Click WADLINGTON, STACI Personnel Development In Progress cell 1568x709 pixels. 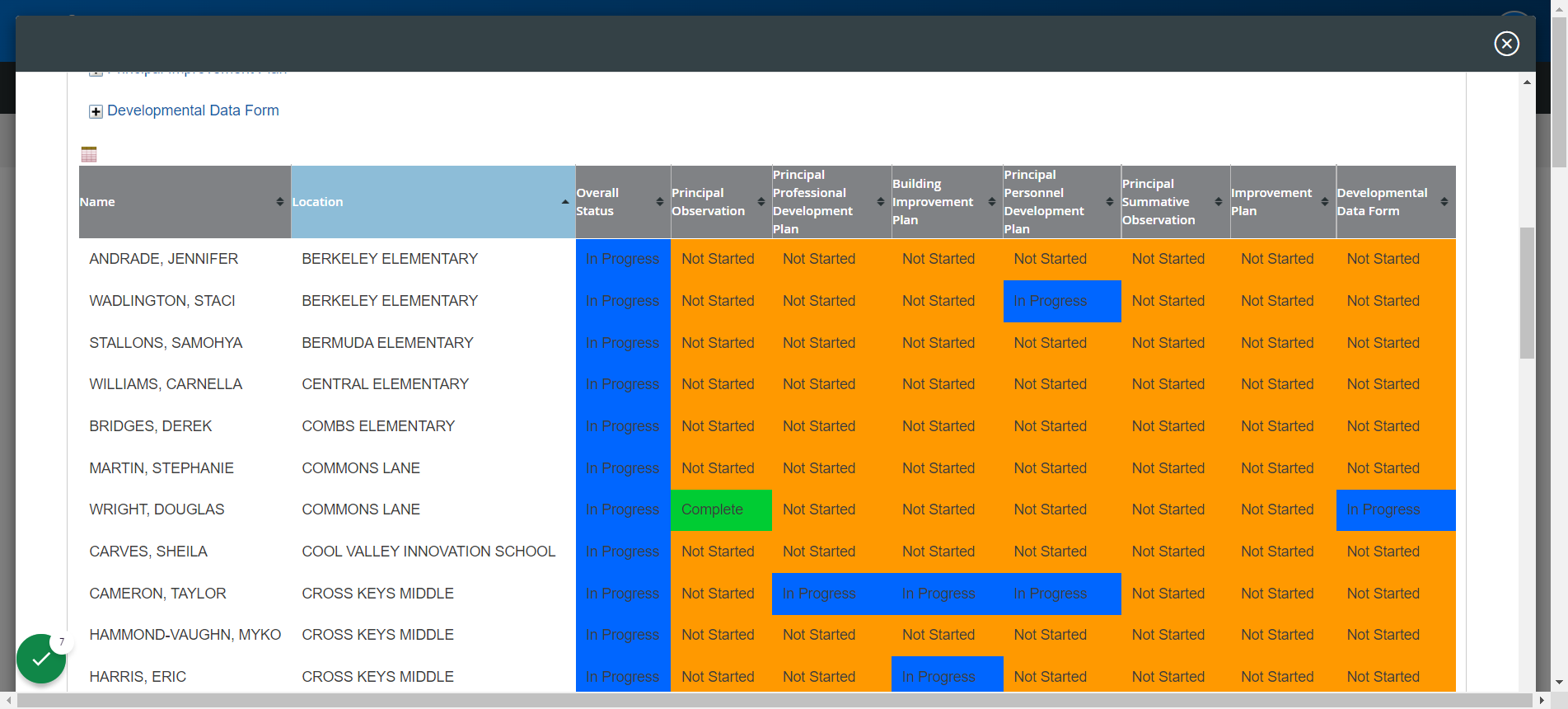point(1062,301)
